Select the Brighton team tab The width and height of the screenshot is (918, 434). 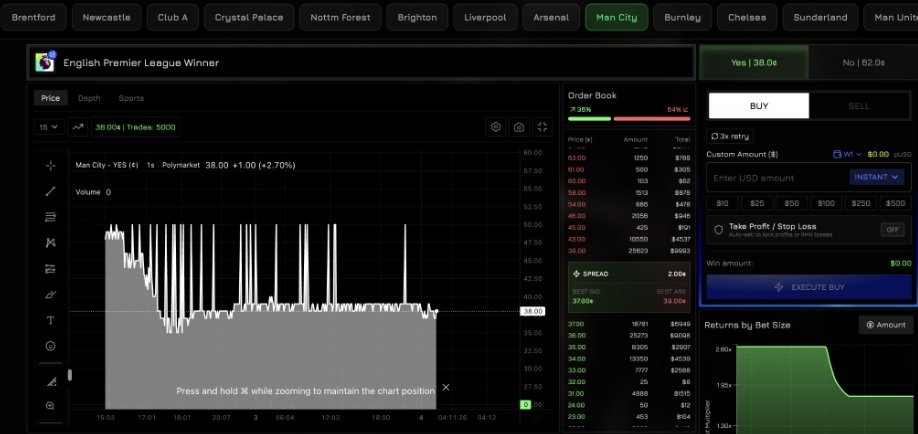417,18
